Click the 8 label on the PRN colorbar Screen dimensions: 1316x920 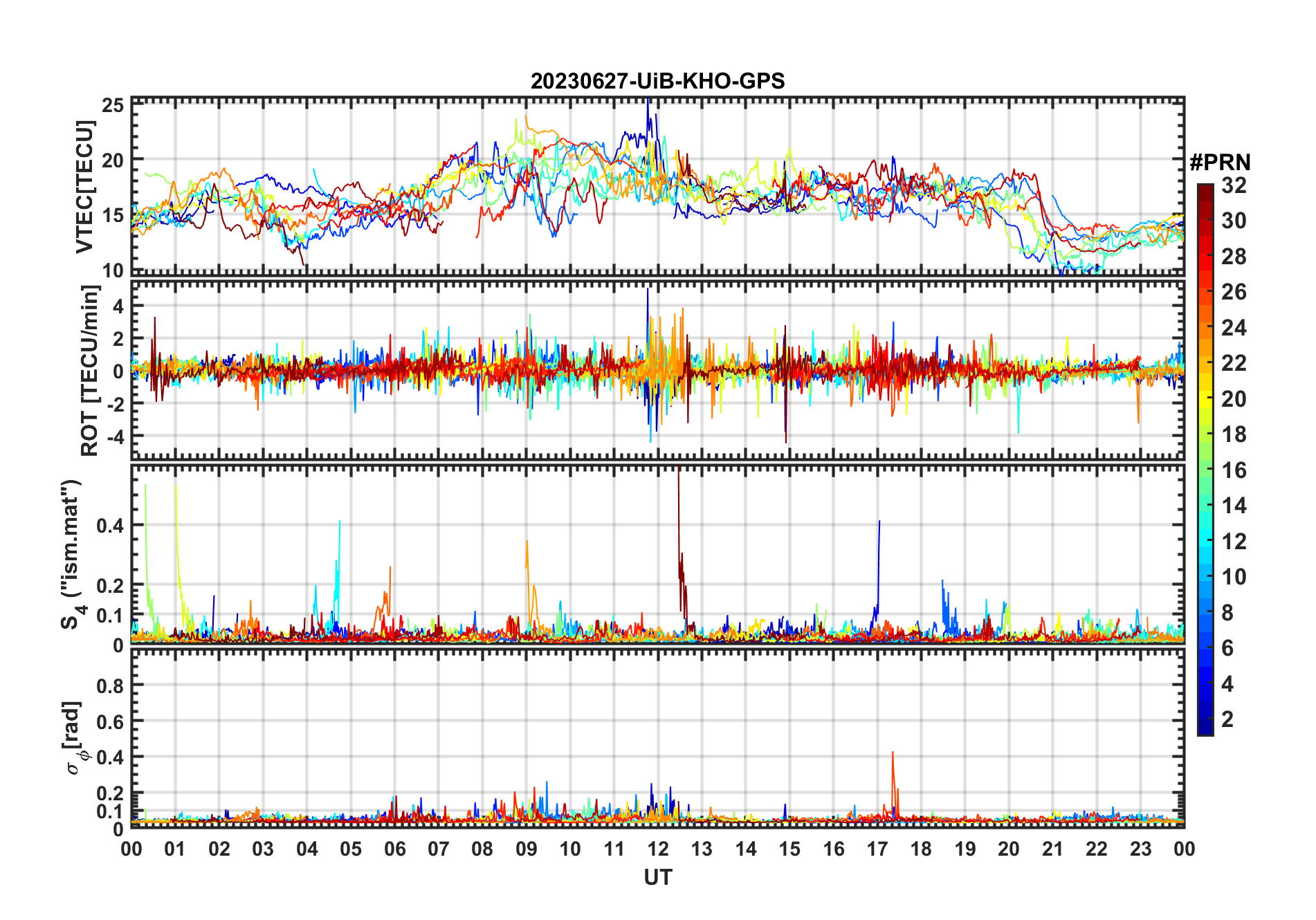tap(1227, 613)
